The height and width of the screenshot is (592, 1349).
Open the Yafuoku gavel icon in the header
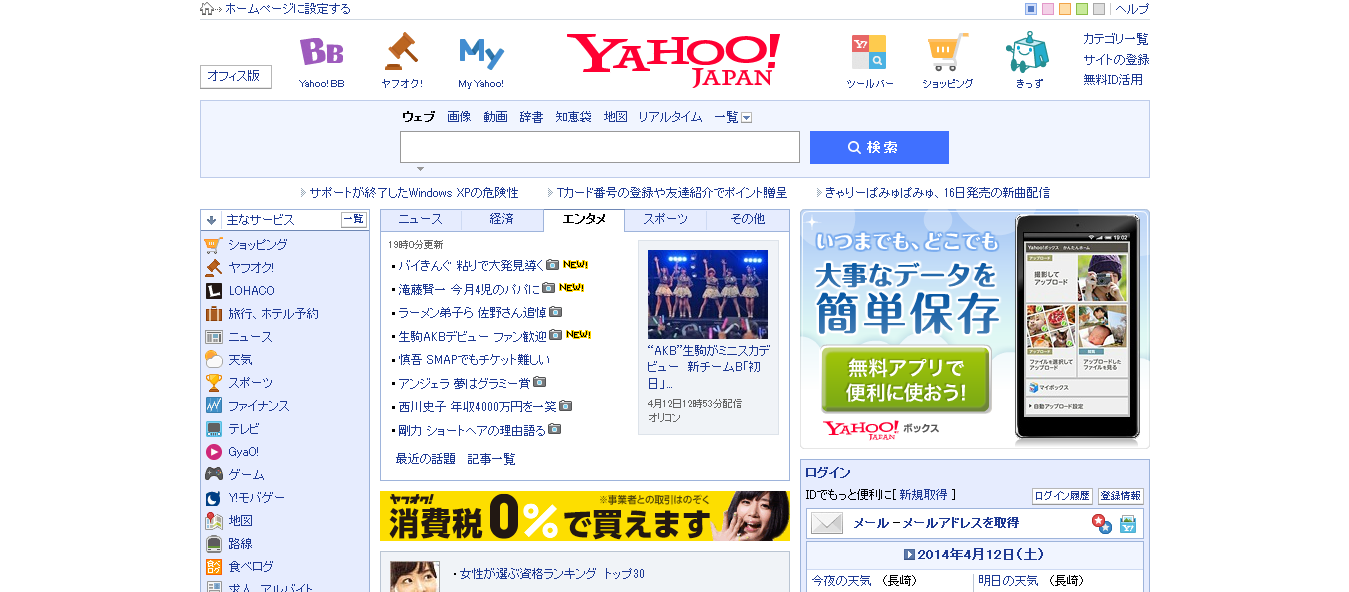point(401,51)
